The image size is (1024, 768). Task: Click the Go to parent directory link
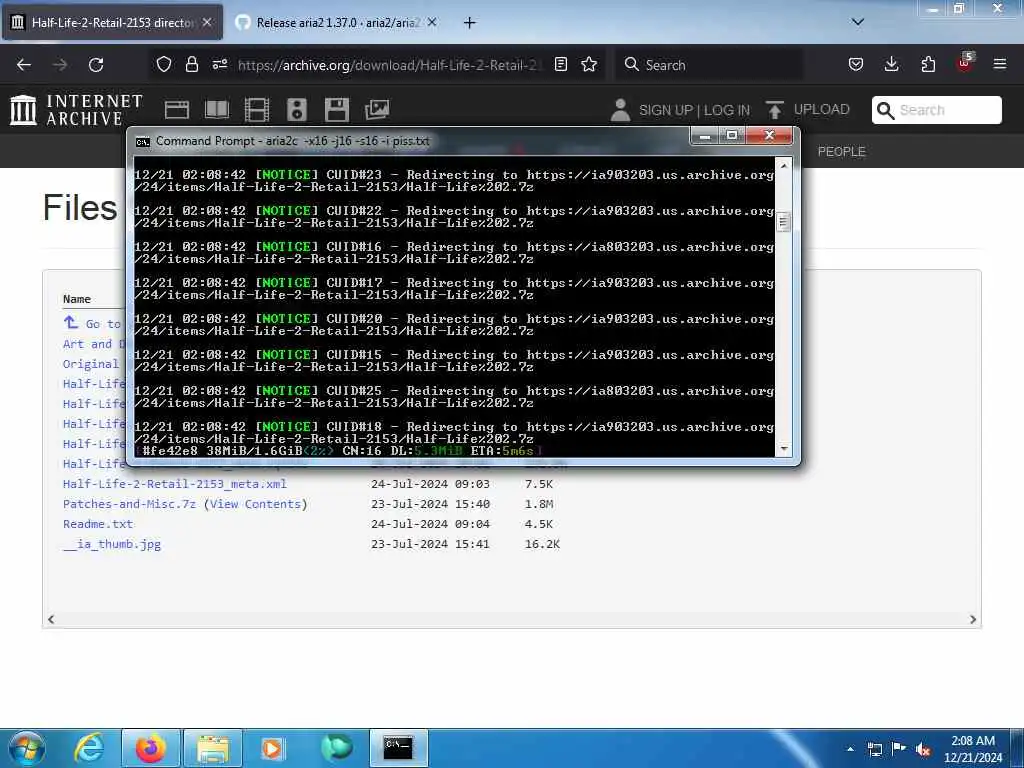tap(92, 323)
